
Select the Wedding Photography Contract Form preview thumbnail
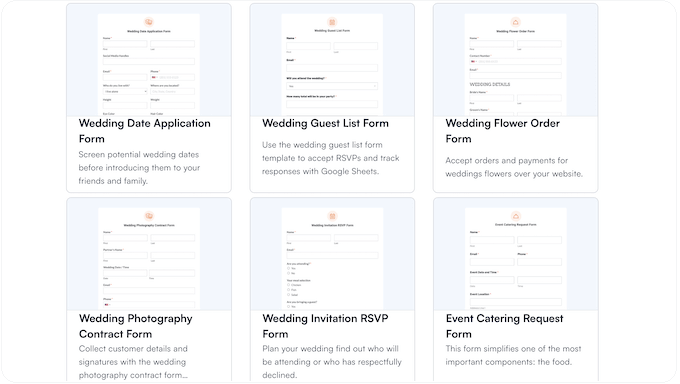point(149,259)
